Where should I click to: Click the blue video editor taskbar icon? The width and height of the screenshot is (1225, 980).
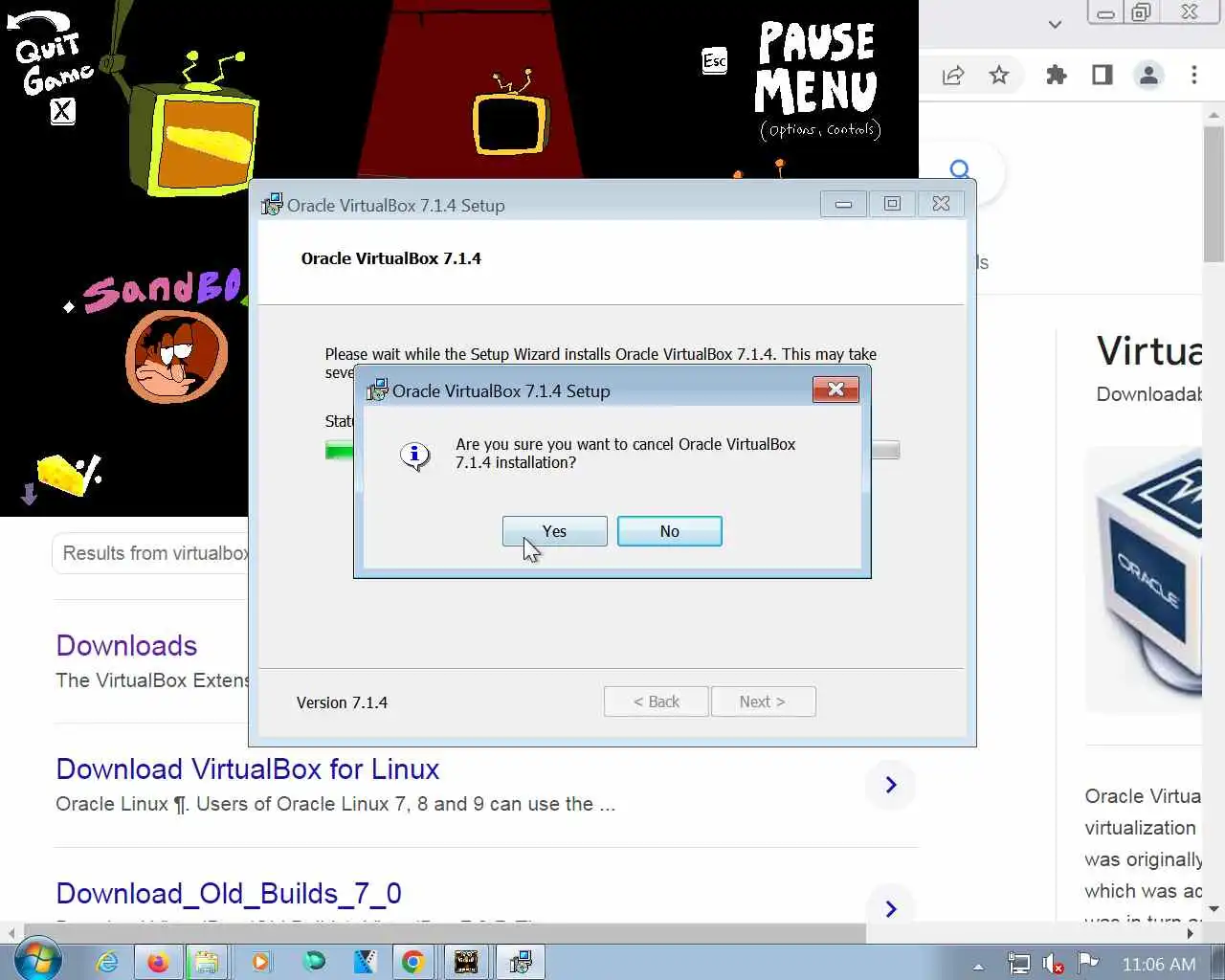click(x=365, y=962)
